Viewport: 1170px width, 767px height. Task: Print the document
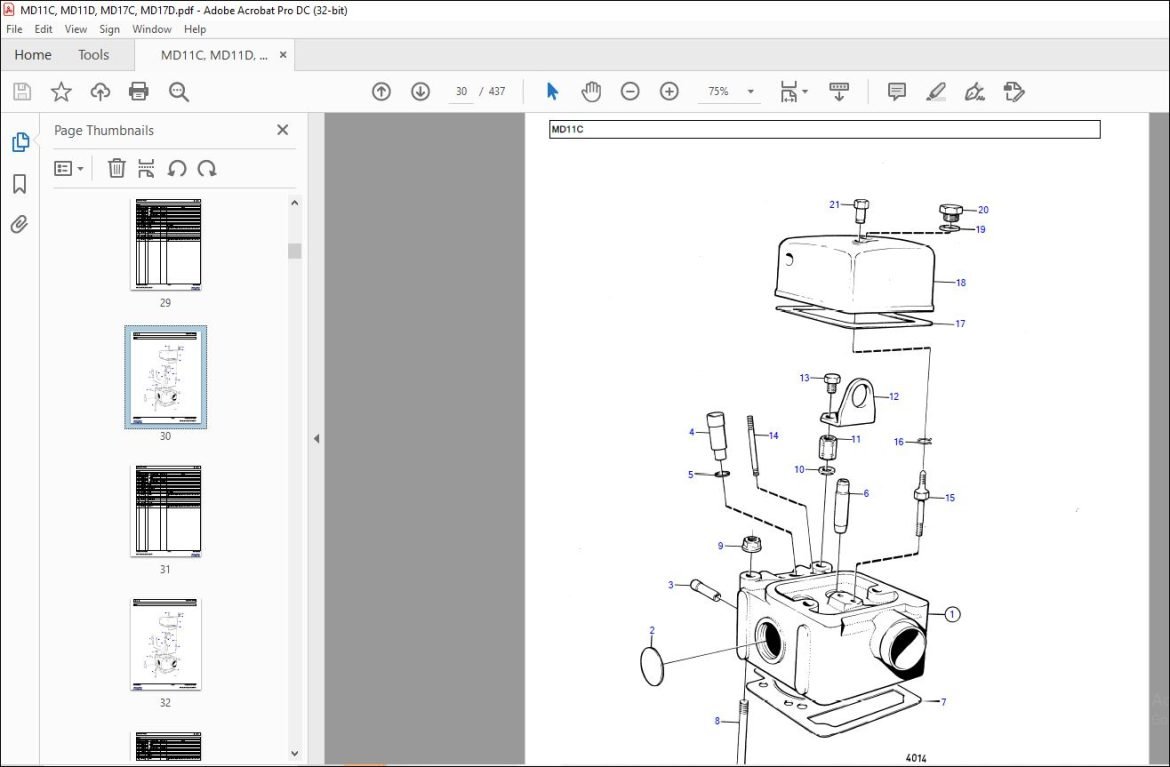click(139, 92)
